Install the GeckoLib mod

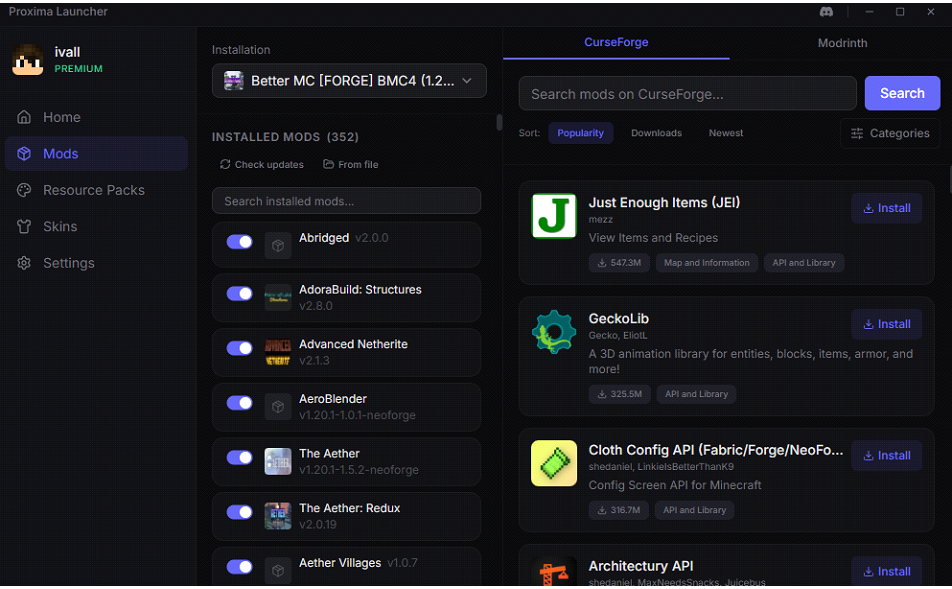pos(886,324)
